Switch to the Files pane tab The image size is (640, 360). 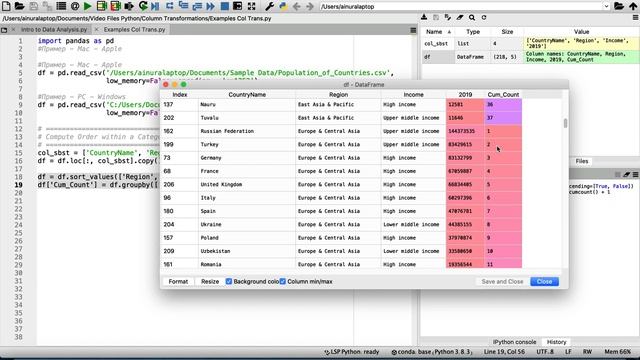tap(582, 161)
